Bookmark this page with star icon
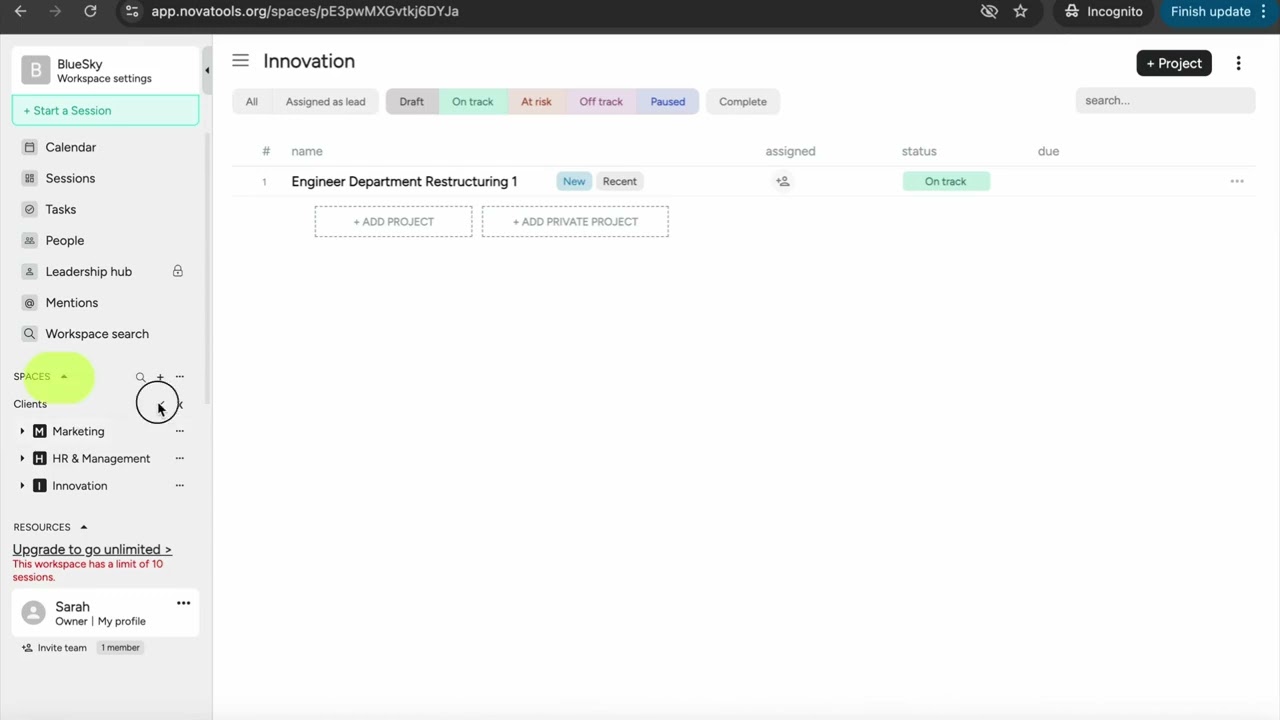The width and height of the screenshot is (1280, 720). (1020, 11)
